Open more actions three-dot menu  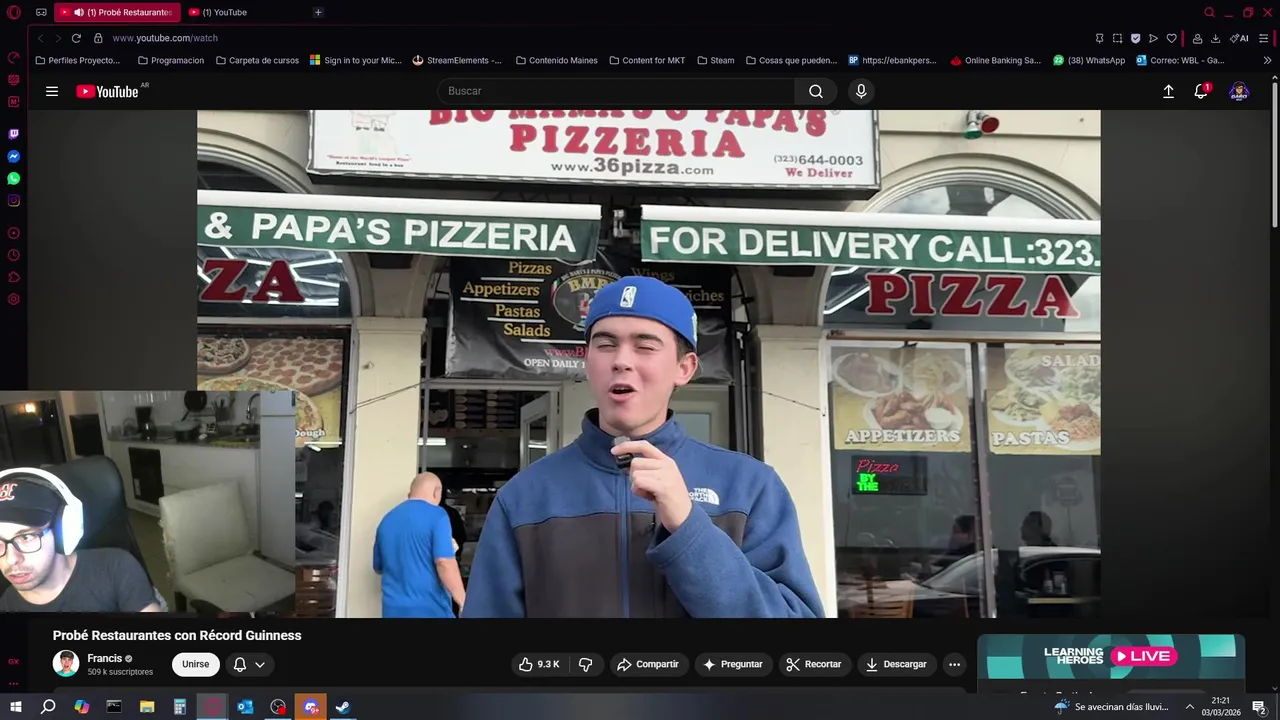point(954,664)
